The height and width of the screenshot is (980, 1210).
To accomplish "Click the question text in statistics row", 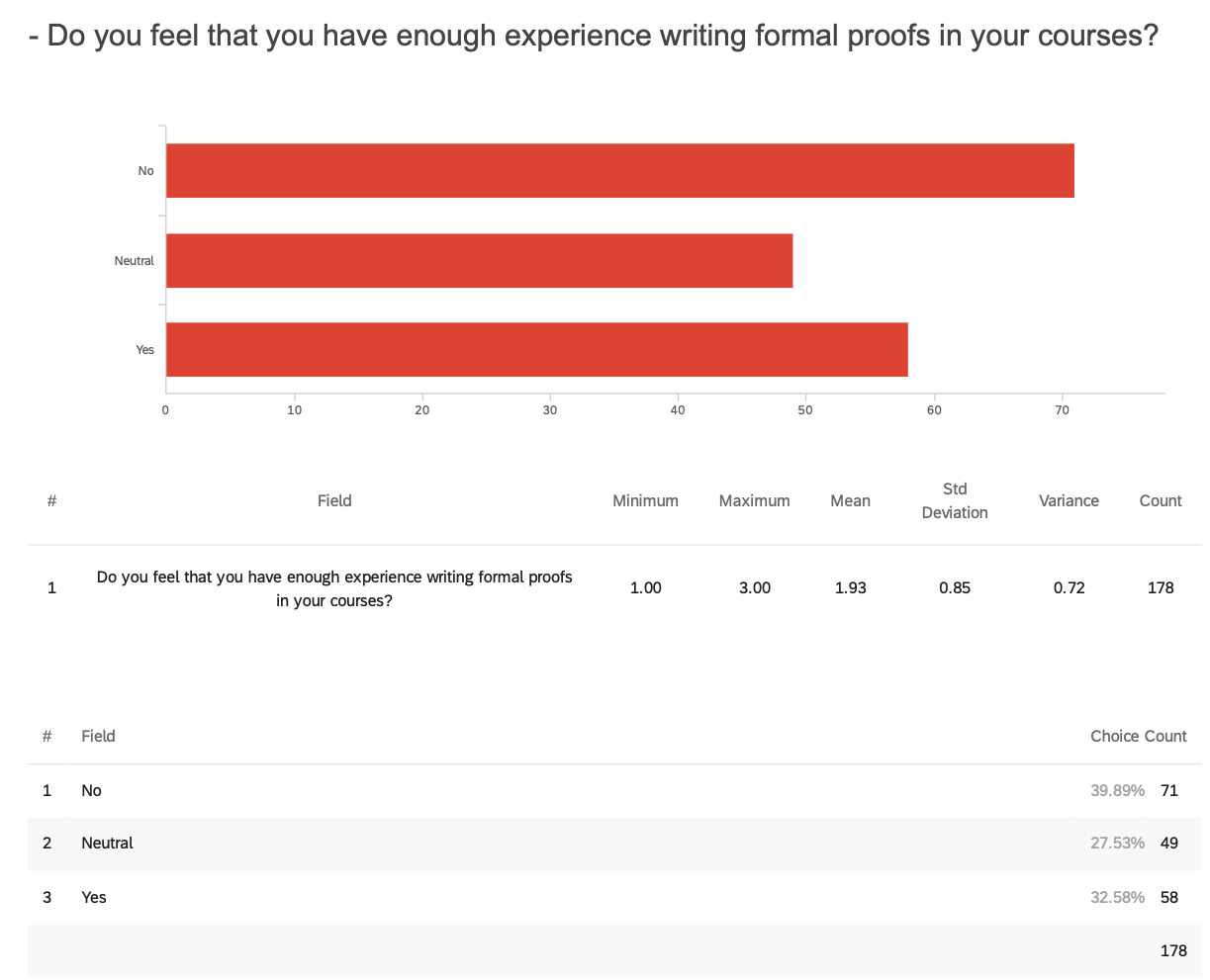I will (334, 587).
